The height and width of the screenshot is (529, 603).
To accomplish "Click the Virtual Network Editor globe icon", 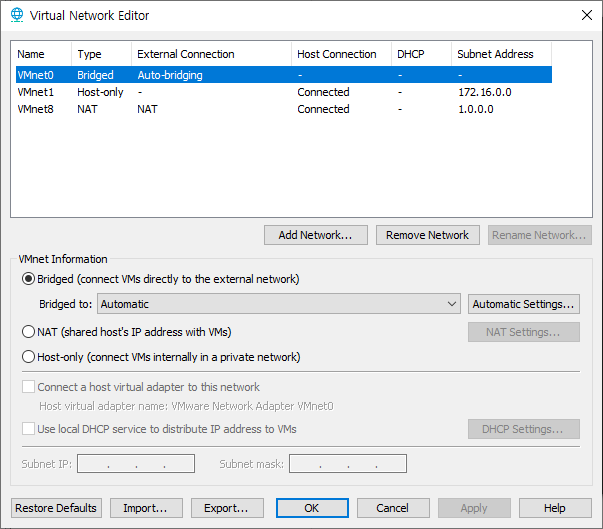I will pyautogui.click(x=17, y=15).
